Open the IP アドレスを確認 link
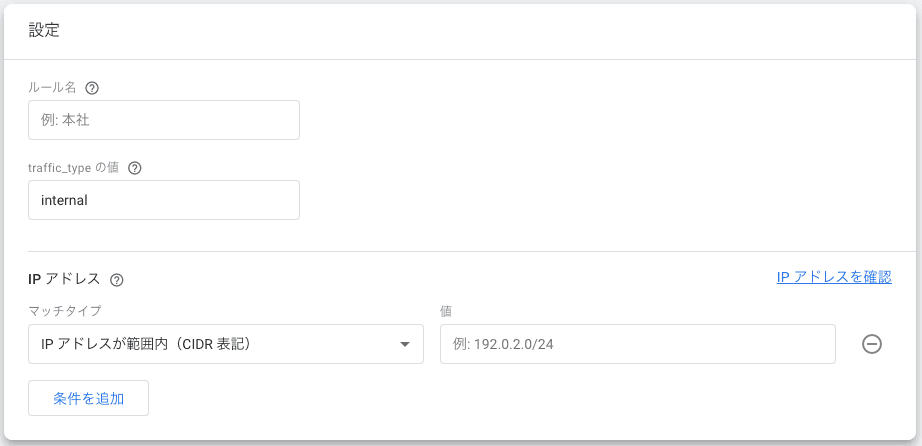922x446 pixels. pyautogui.click(x=833, y=277)
